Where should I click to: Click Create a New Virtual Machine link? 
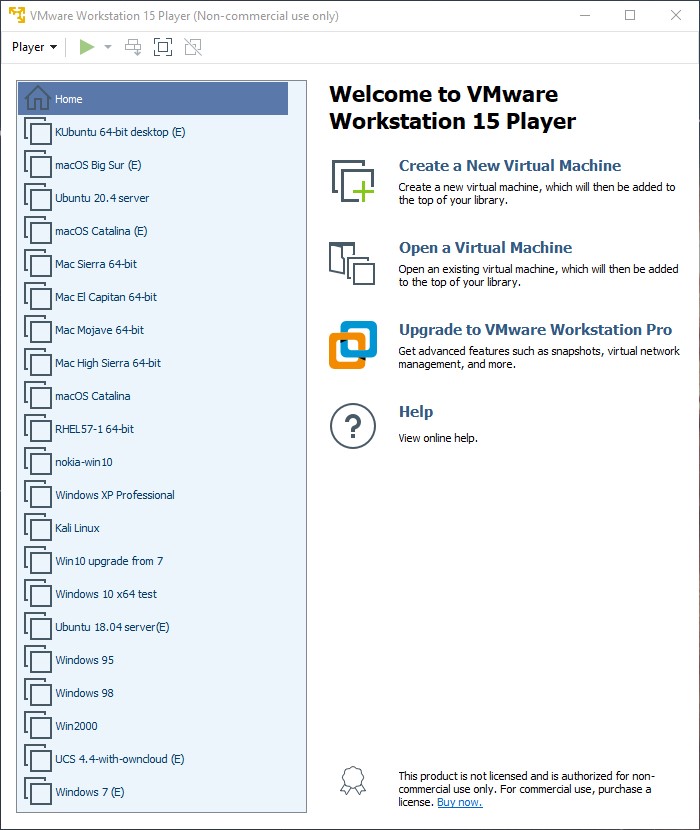click(509, 166)
